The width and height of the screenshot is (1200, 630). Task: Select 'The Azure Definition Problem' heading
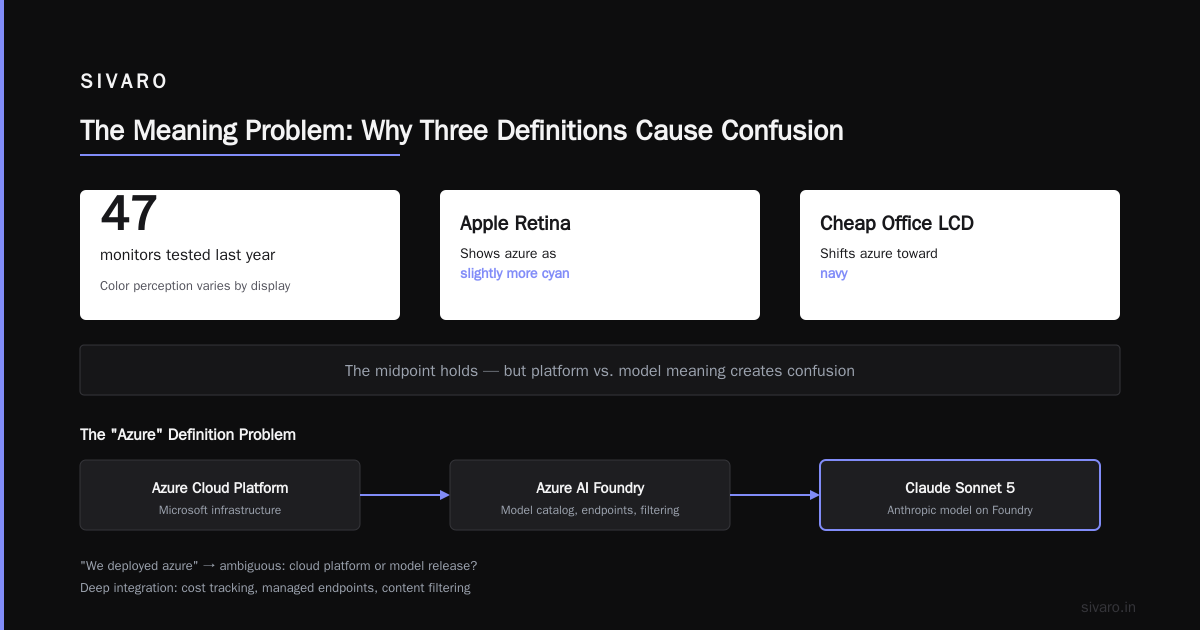pyautogui.click(x=188, y=435)
